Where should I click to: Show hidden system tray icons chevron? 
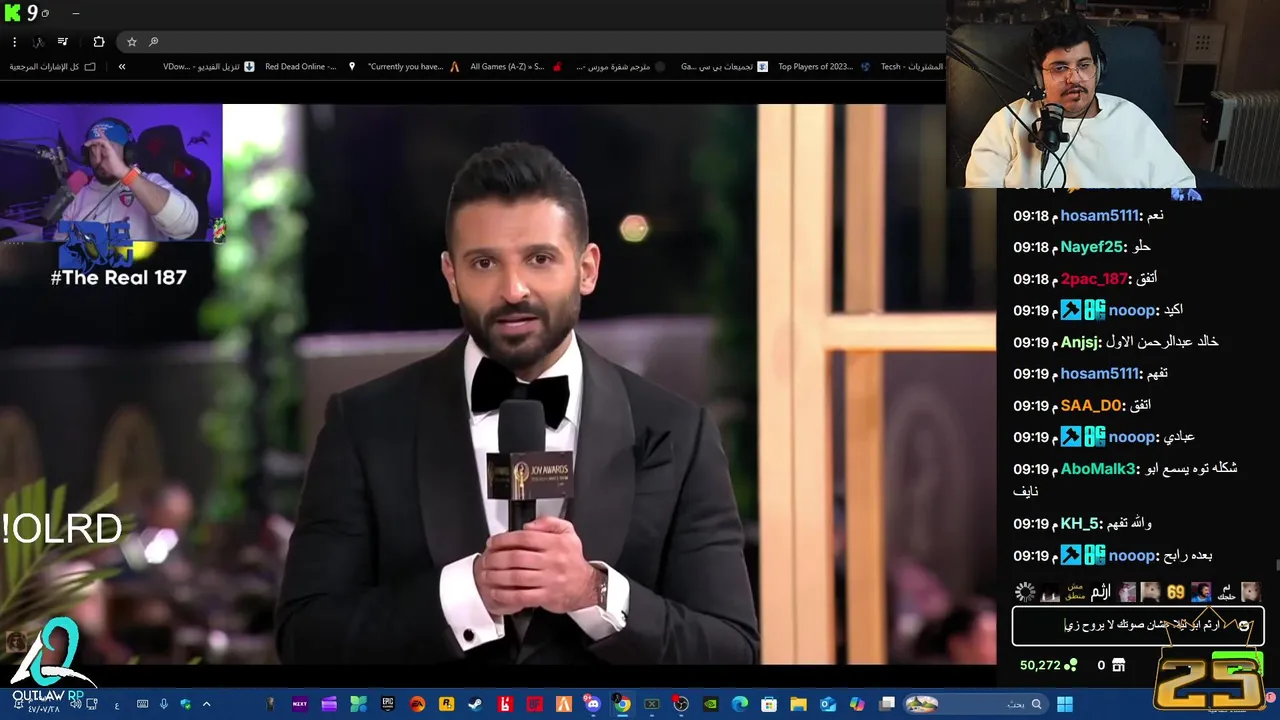tap(206, 705)
